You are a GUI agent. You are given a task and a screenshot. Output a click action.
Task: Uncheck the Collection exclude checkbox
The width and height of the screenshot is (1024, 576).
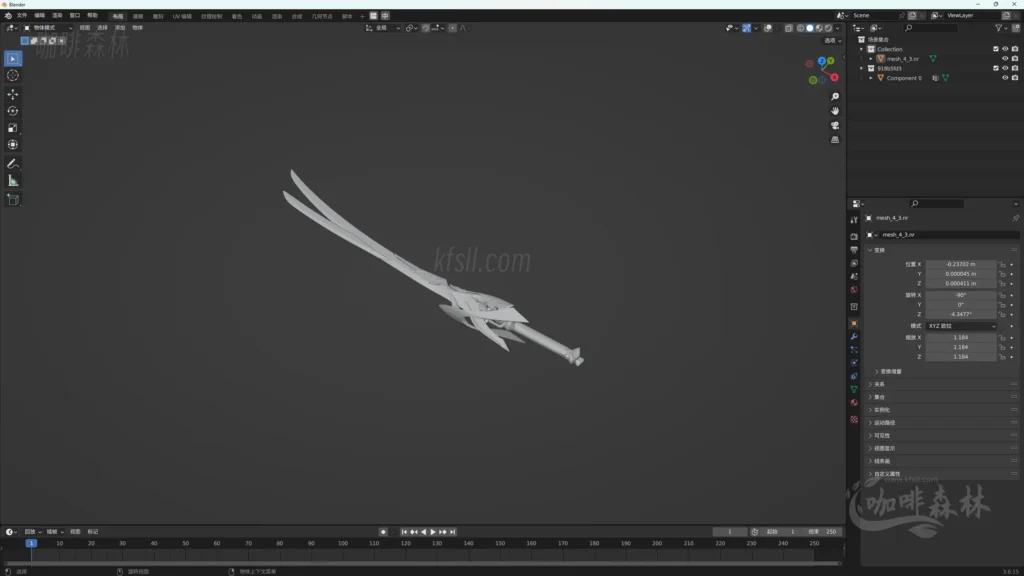[995, 49]
